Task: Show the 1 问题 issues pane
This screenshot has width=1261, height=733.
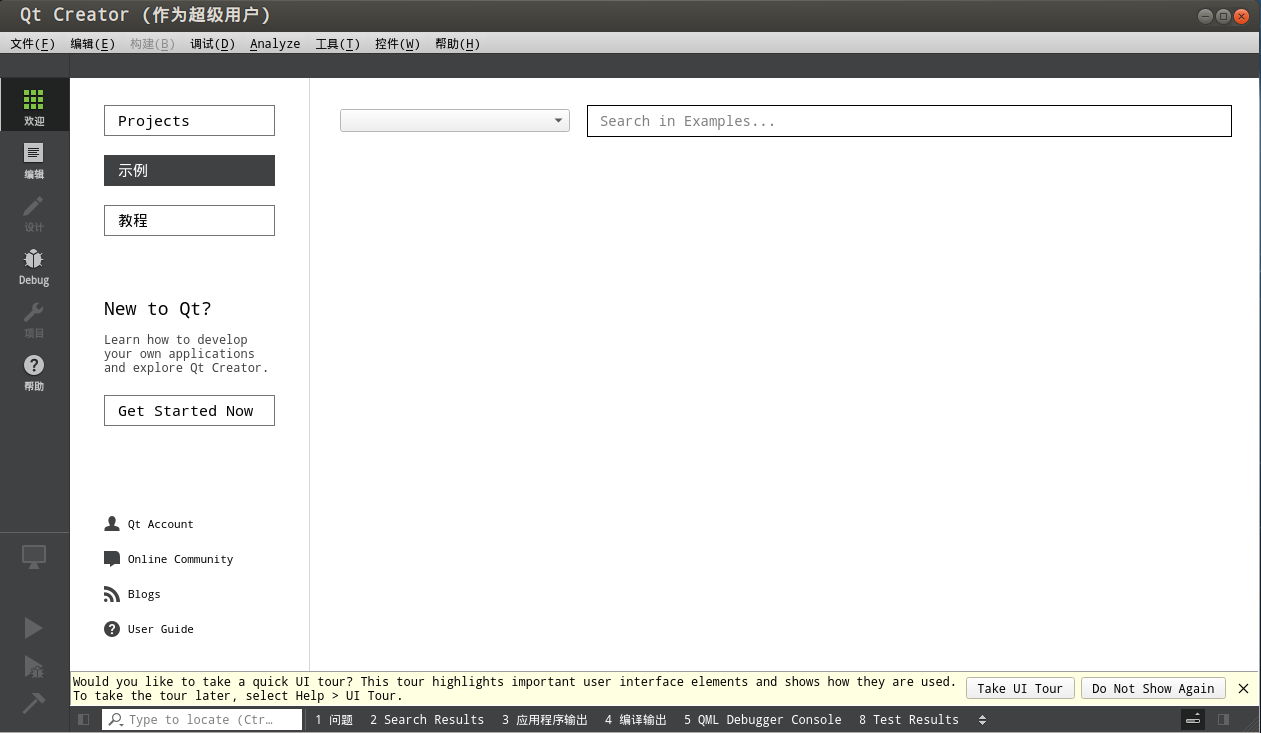Action: tap(334, 720)
